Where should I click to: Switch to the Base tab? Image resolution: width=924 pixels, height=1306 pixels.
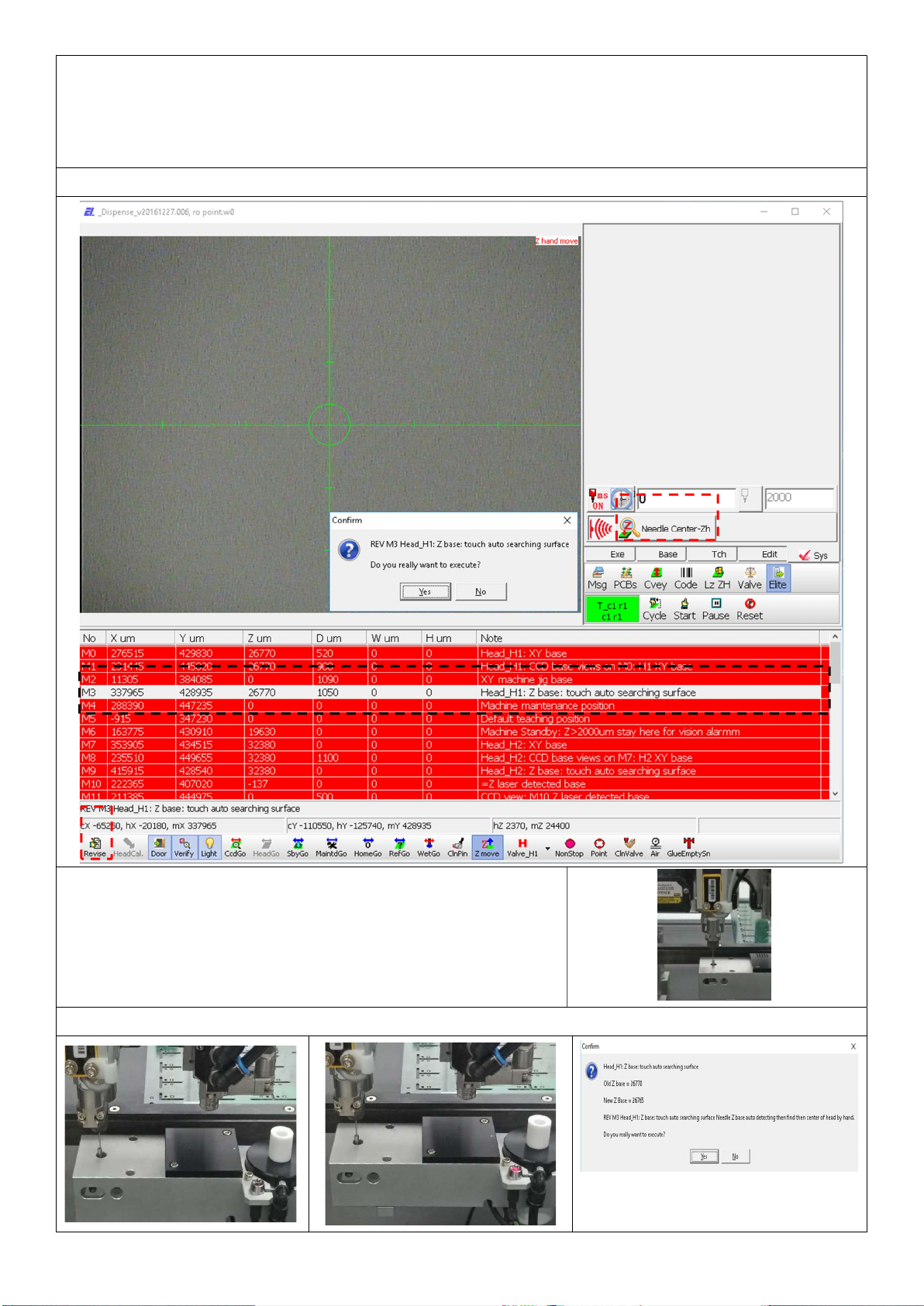tap(667, 554)
